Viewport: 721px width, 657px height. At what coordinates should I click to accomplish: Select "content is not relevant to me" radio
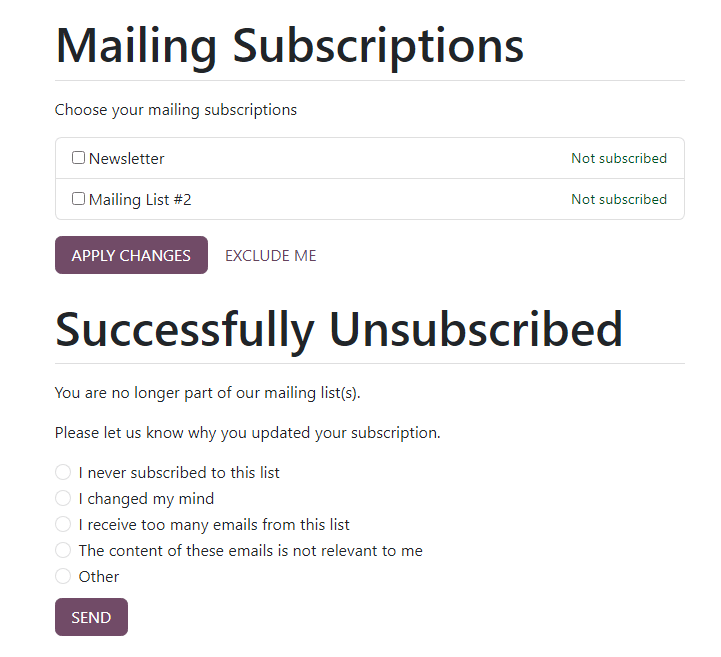click(x=63, y=550)
